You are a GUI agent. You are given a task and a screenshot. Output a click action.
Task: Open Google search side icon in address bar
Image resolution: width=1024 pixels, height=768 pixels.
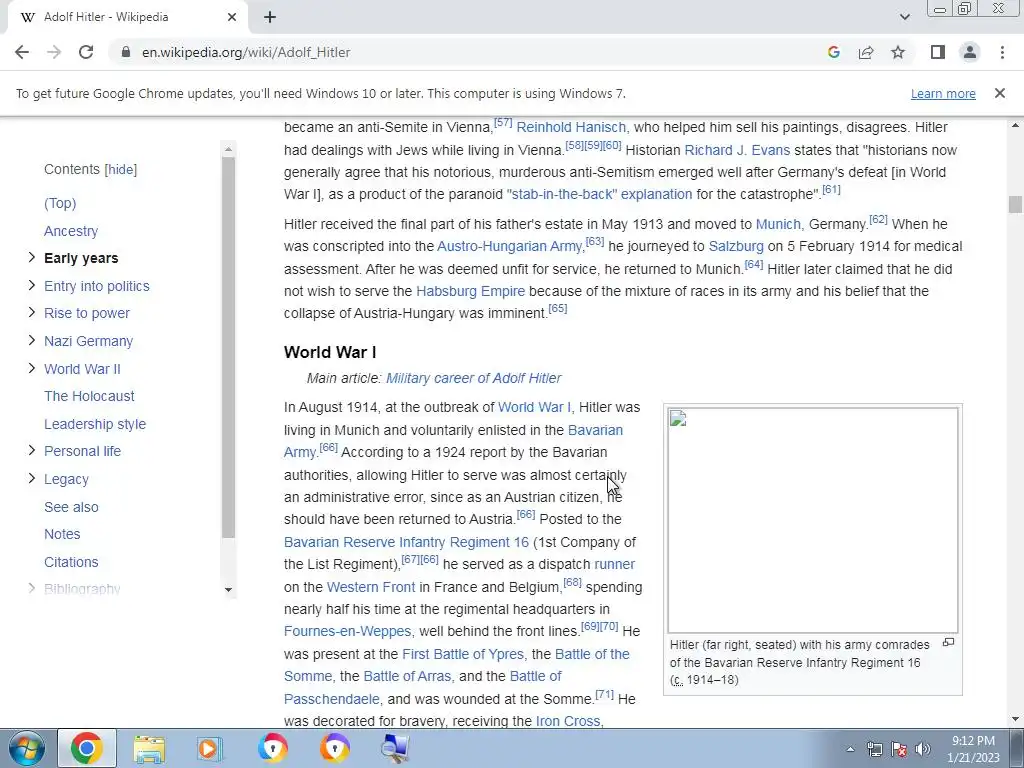[833, 52]
